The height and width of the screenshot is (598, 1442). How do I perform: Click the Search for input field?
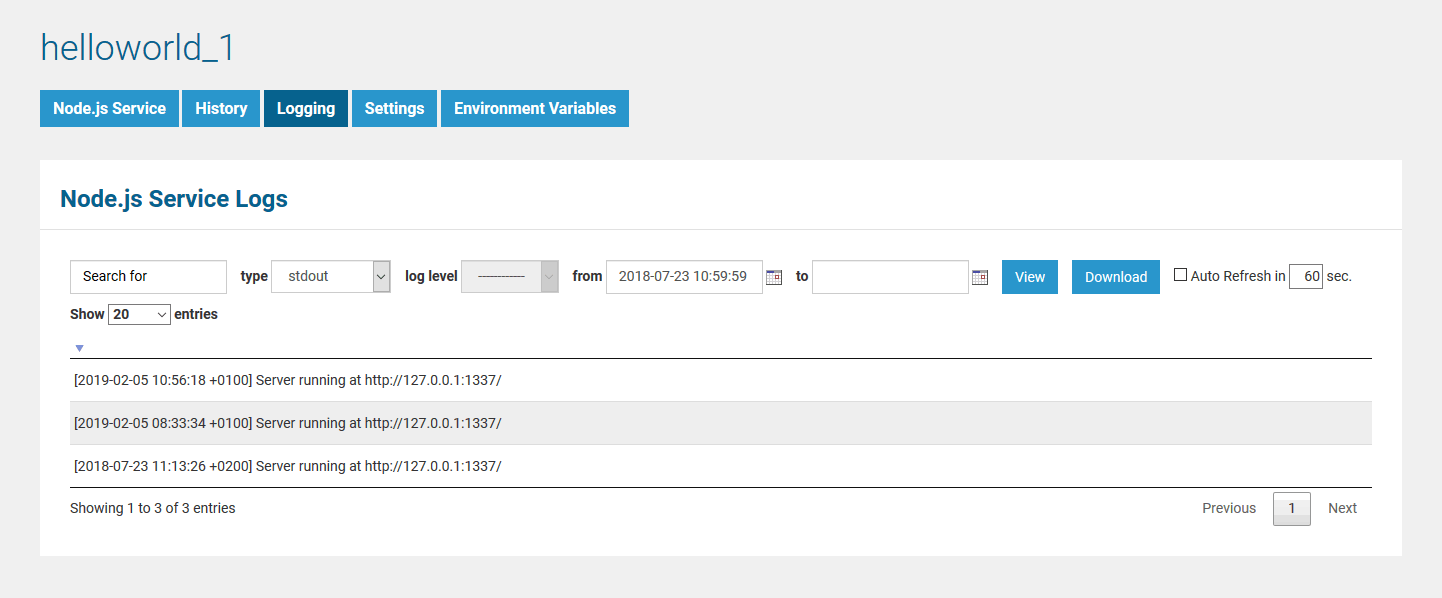pyautogui.click(x=147, y=276)
